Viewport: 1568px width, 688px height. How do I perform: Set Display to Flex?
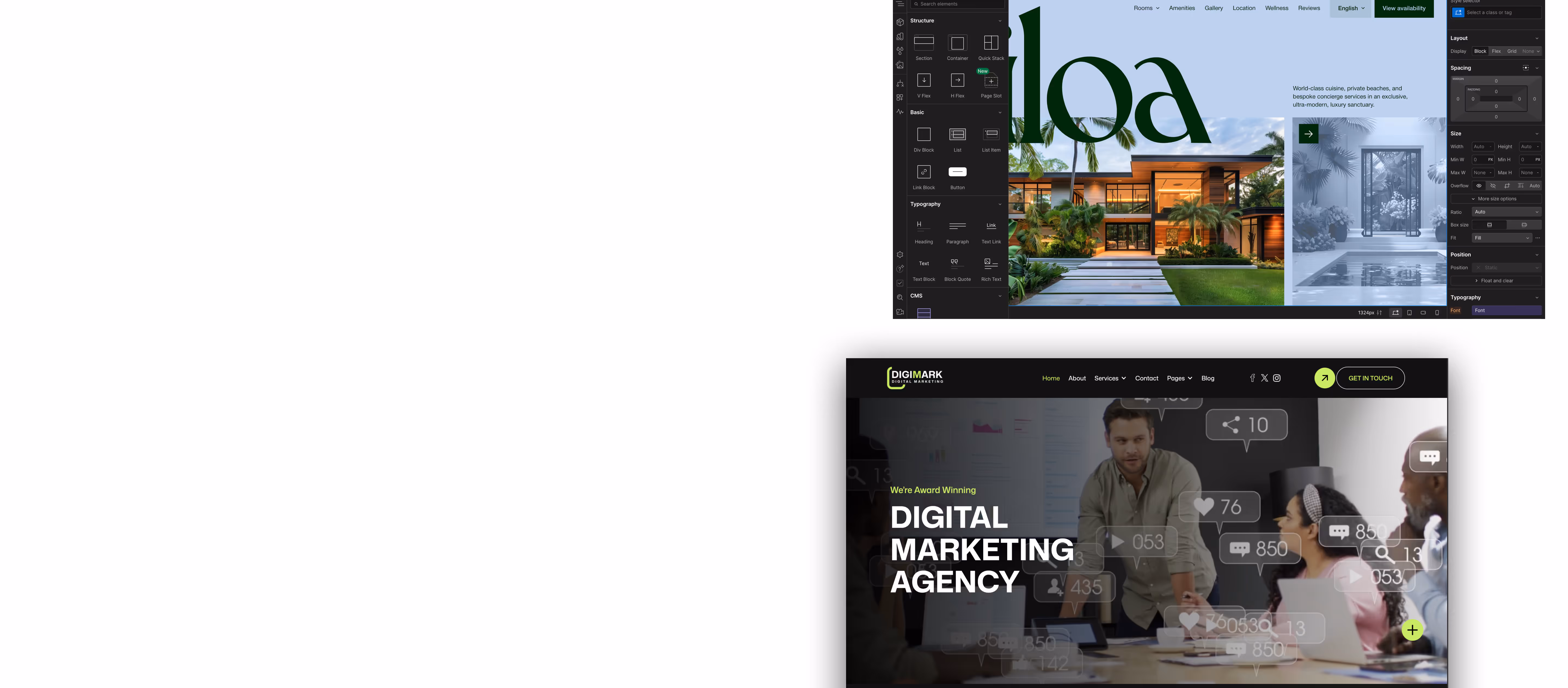pos(1496,51)
